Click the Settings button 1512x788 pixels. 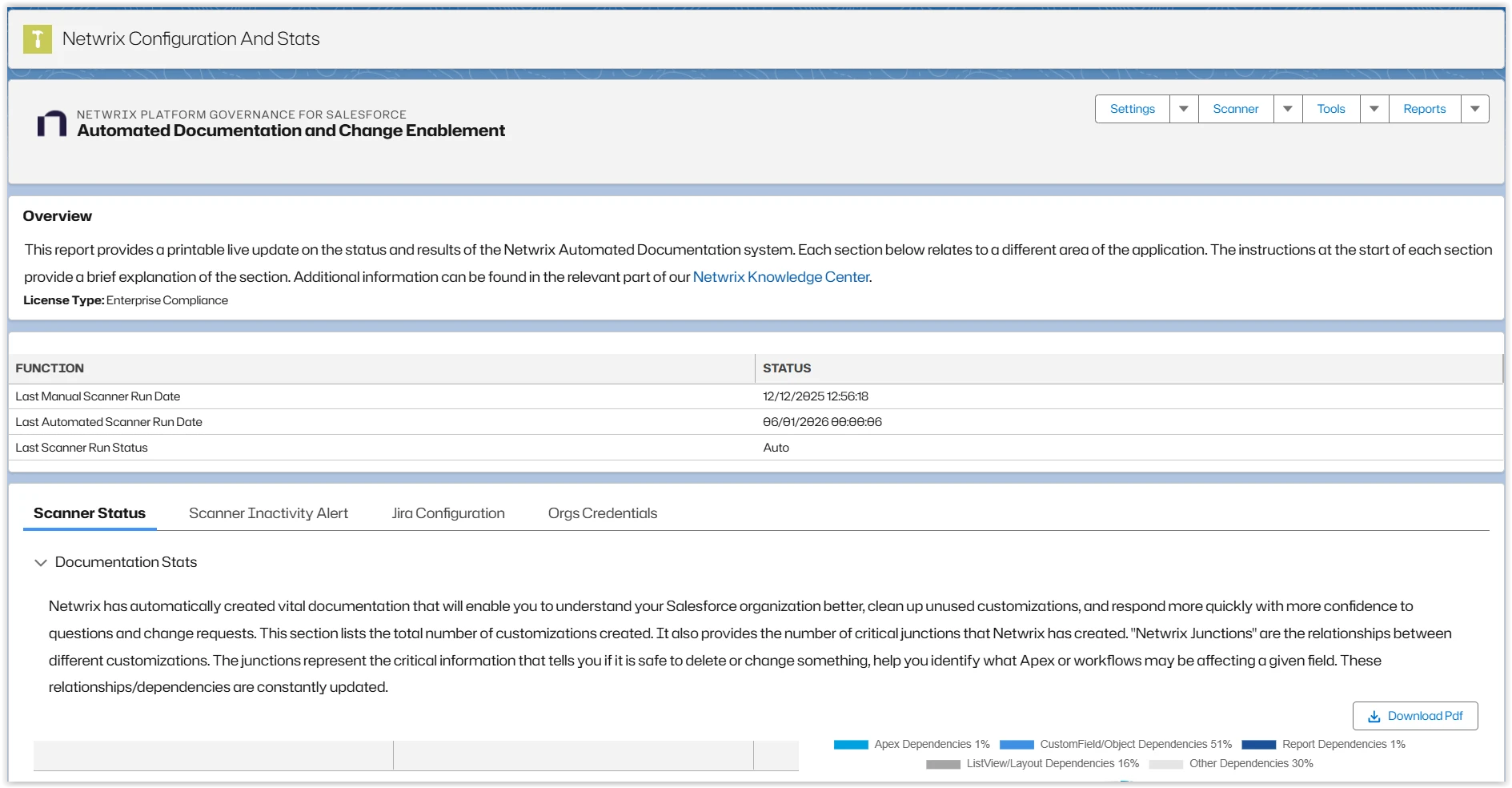tap(1132, 109)
